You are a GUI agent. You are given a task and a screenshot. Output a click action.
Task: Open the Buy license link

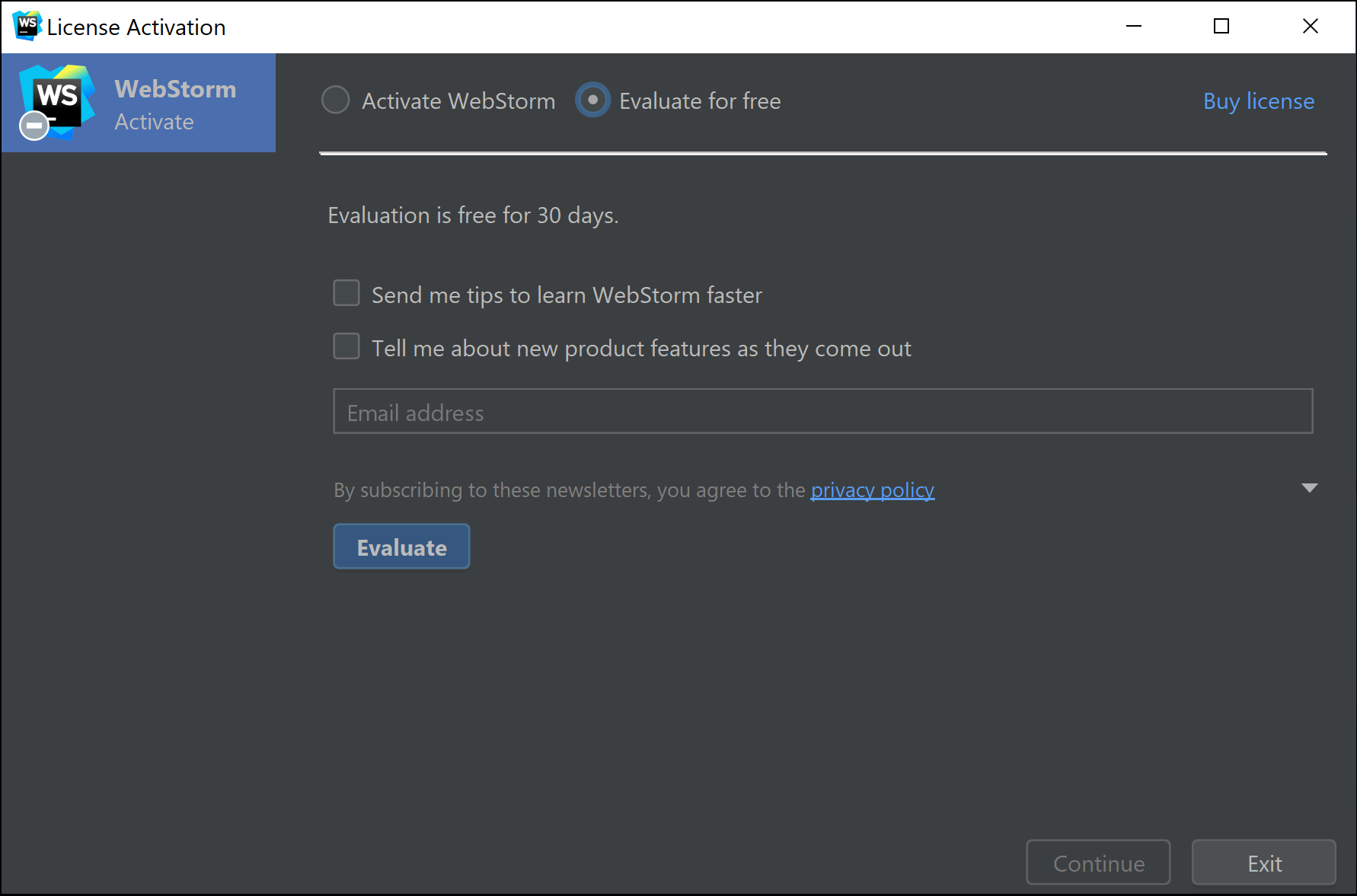pyautogui.click(x=1258, y=101)
